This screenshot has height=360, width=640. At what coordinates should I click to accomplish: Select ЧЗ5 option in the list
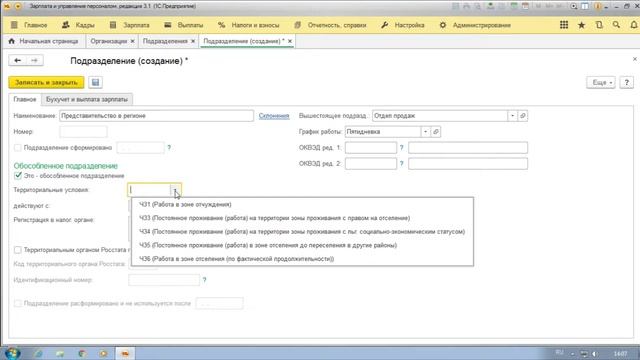tap(302, 245)
